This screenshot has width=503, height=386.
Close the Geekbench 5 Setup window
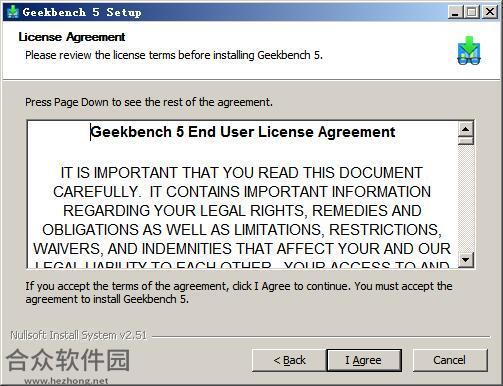tap(490, 12)
